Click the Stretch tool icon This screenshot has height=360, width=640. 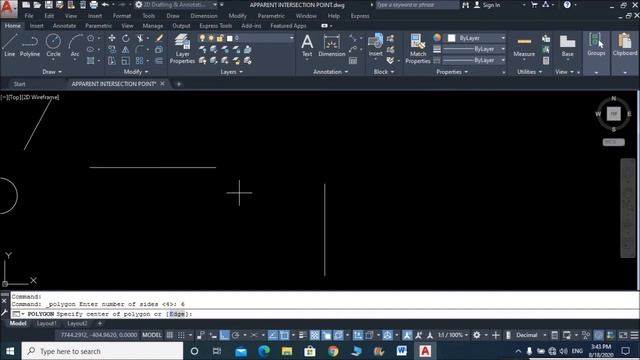(x=111, y=61)
